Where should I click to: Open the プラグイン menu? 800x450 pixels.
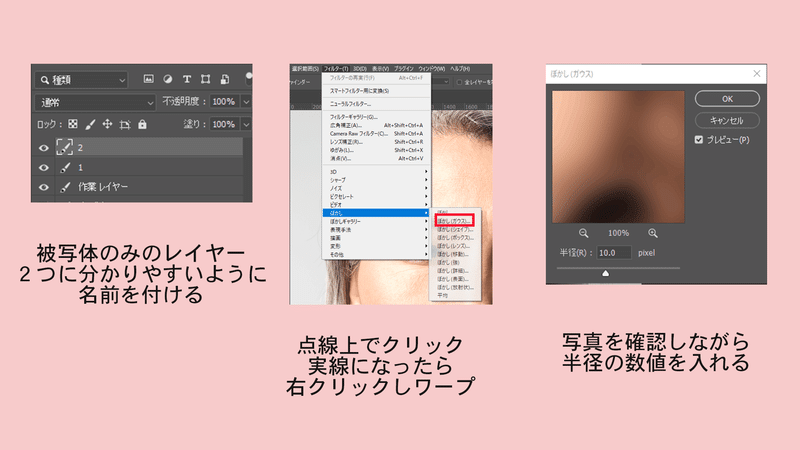pos(404,68)
